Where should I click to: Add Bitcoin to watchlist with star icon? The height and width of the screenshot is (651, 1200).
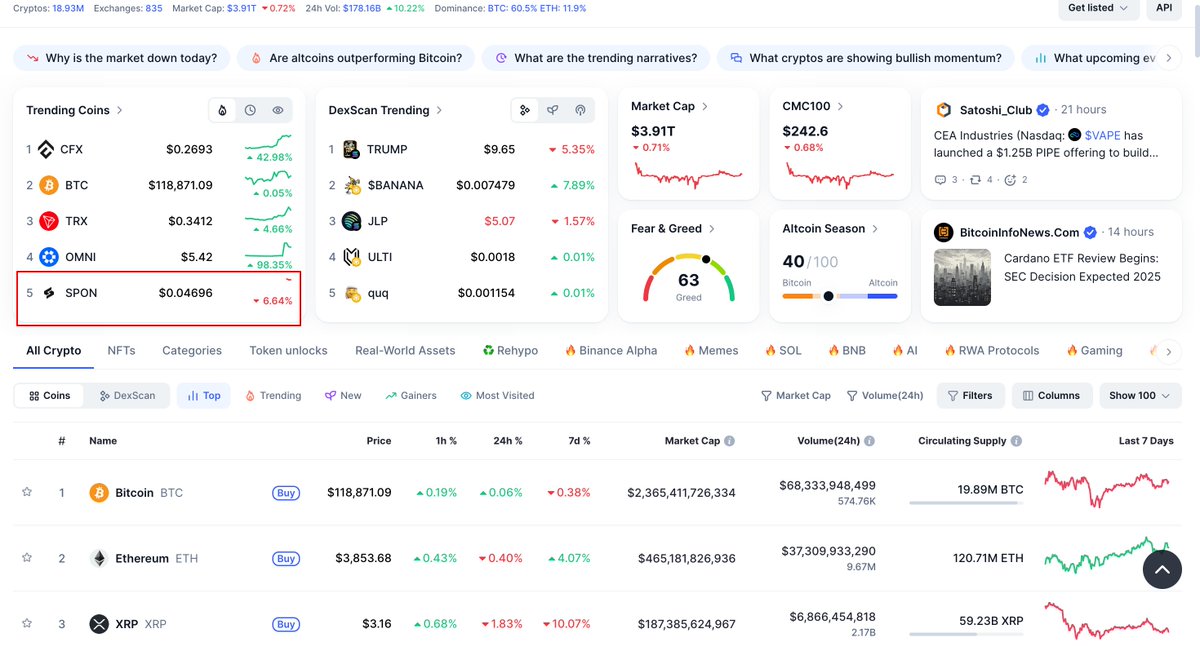click(x=27, y=492)
